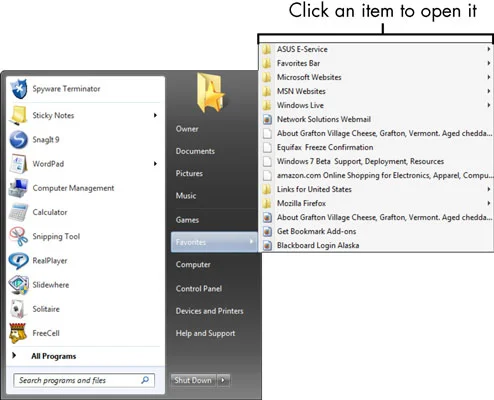Expand WordPad recent files arrow
Screen dimensions: 494x400
(x=155, y=164)
